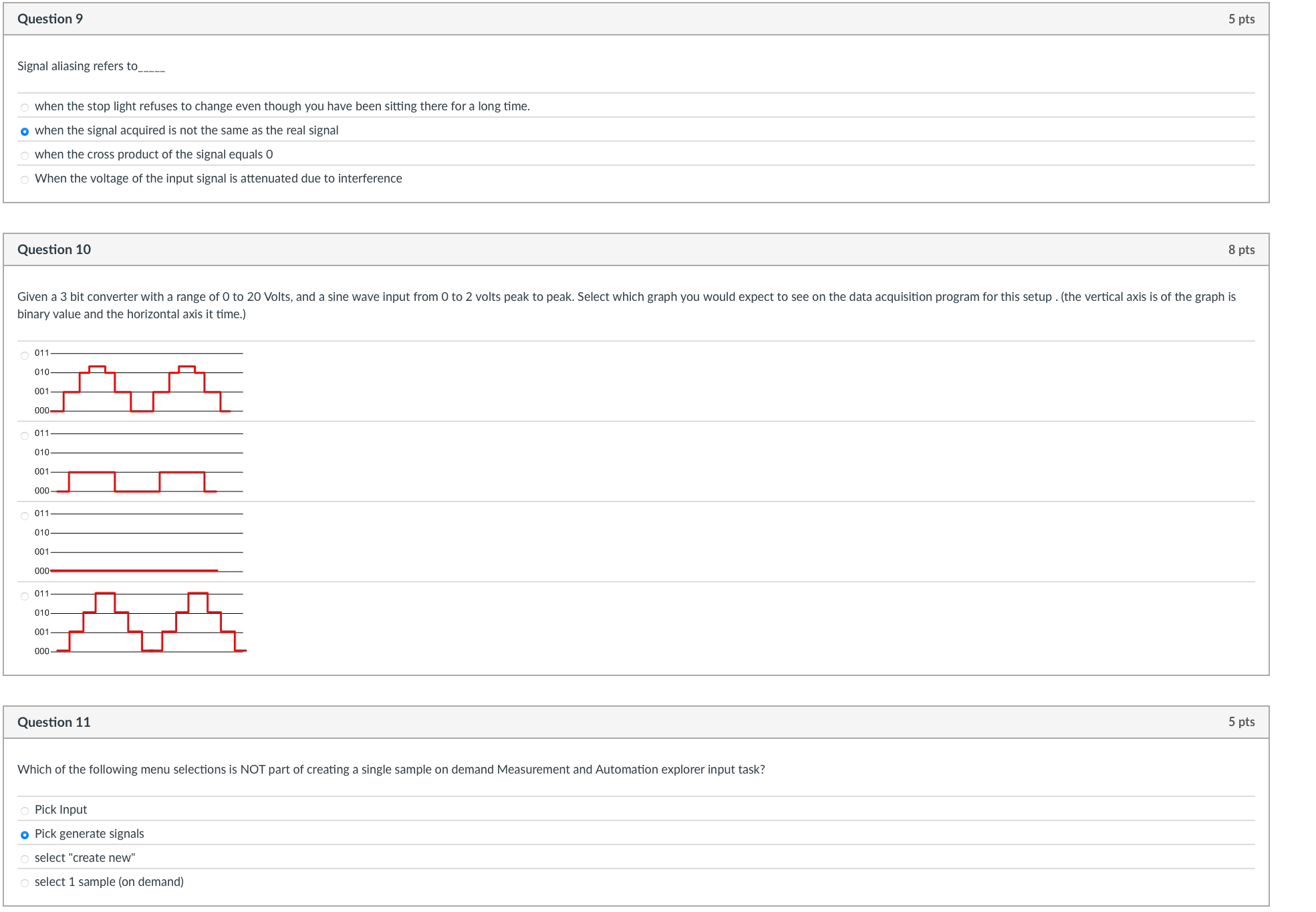Select the answer 'select "create new"'
Viewport: 1316px width, 912px height.
24,858
